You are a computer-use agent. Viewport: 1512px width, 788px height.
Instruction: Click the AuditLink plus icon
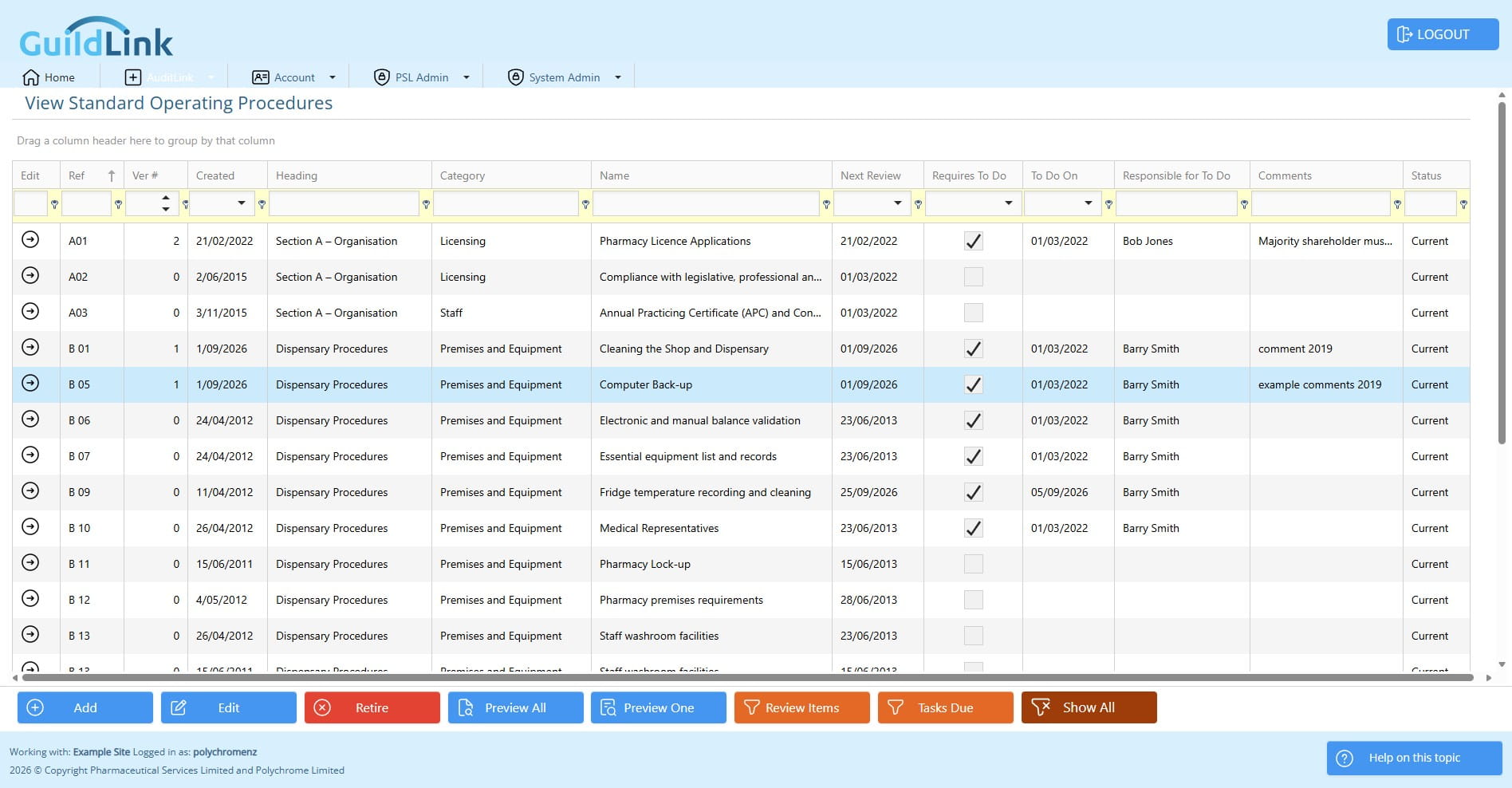coord(133,77)
